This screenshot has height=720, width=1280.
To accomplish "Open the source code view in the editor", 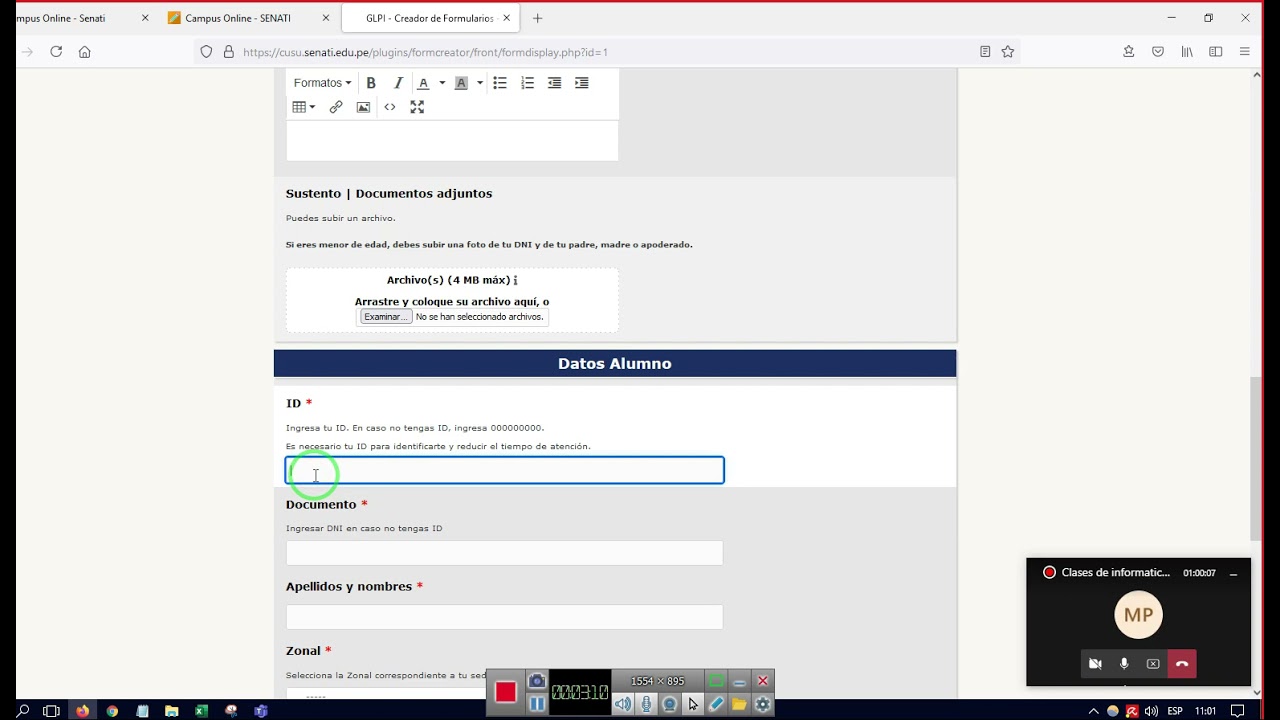I will click(390, 107).
